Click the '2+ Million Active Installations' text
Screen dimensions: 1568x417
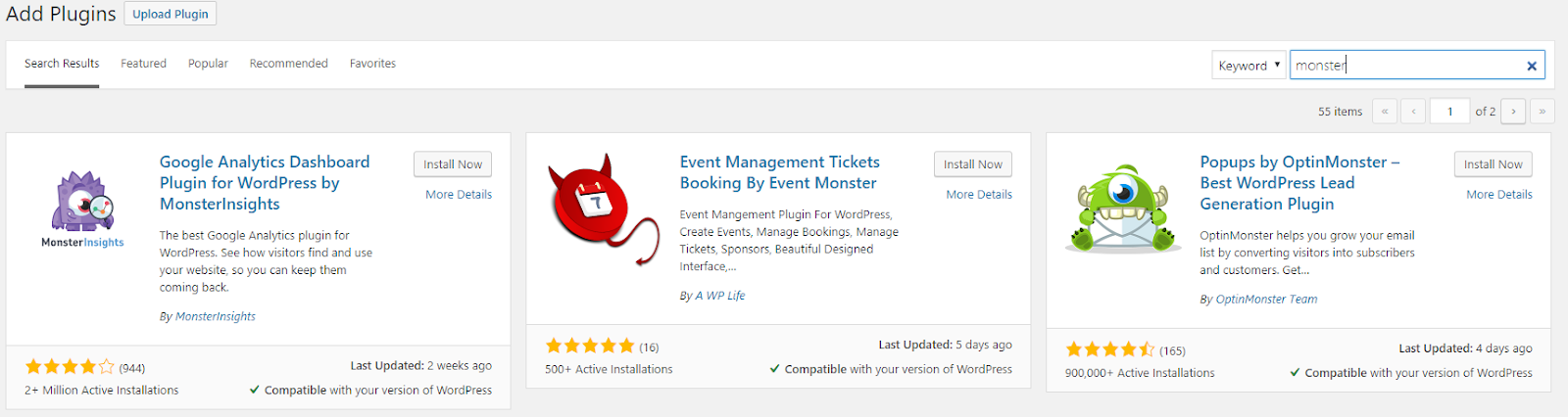point(102,391)
